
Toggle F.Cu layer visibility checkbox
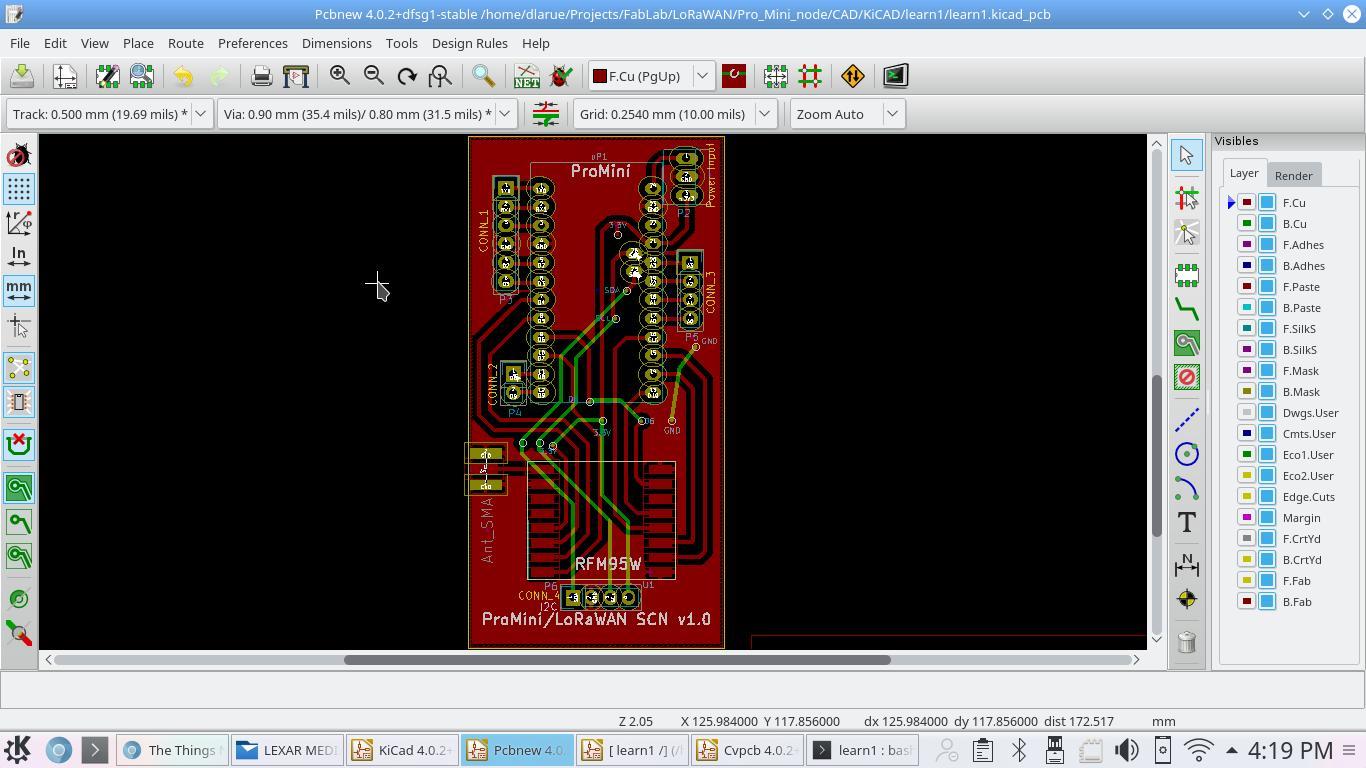(x=1267, y=202)
